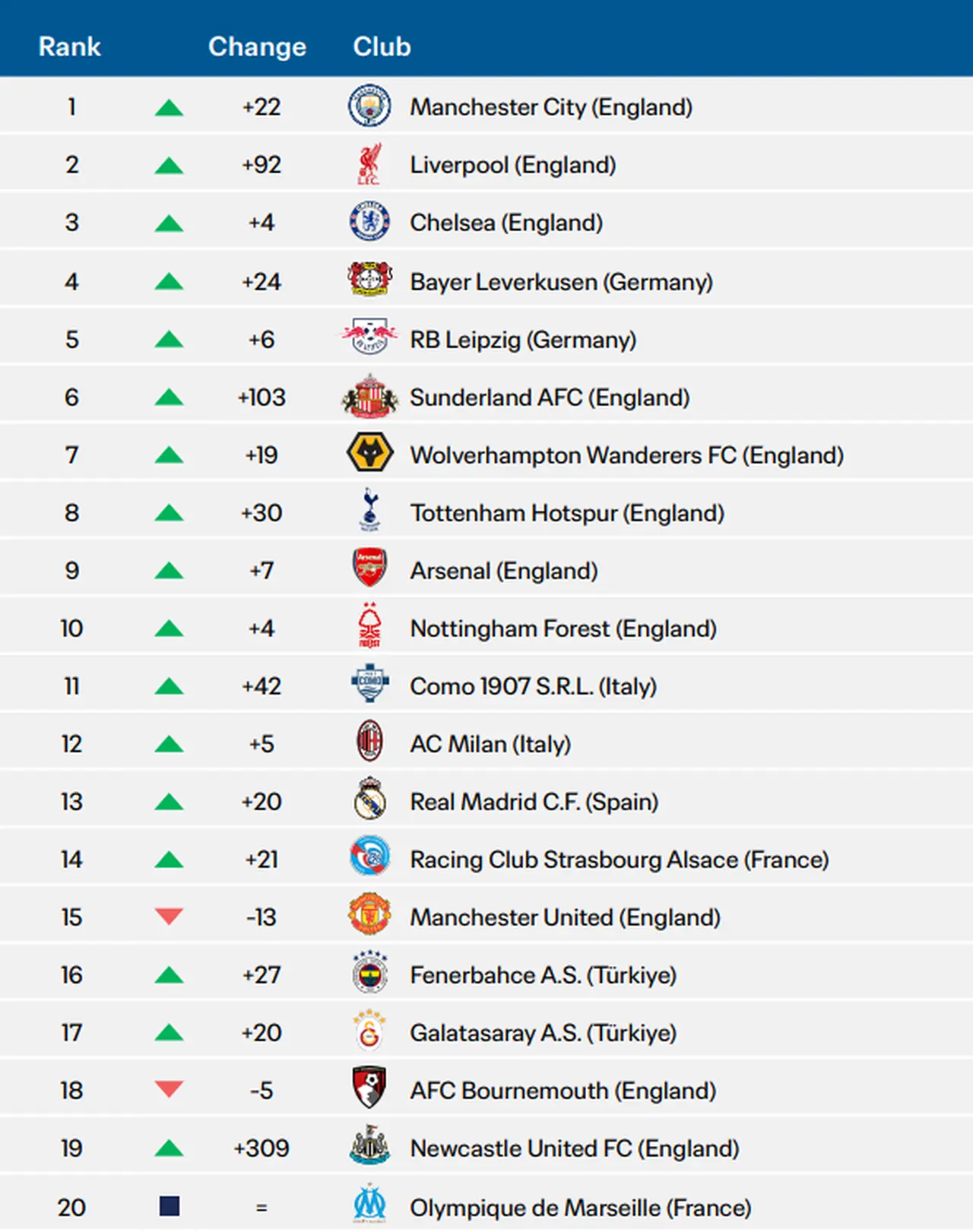Click the Manchester United club crest

tap(369, 915)
